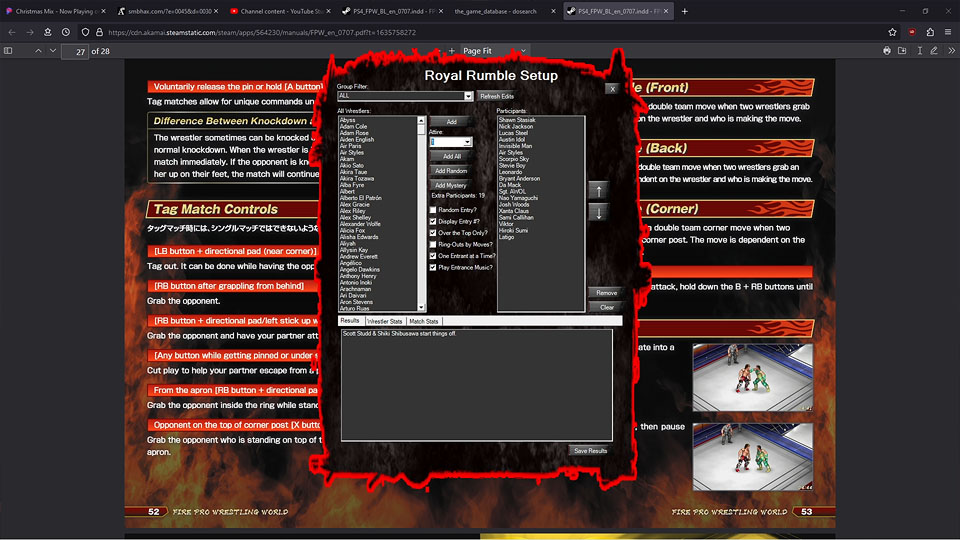Move selected participant down the list

599,212
